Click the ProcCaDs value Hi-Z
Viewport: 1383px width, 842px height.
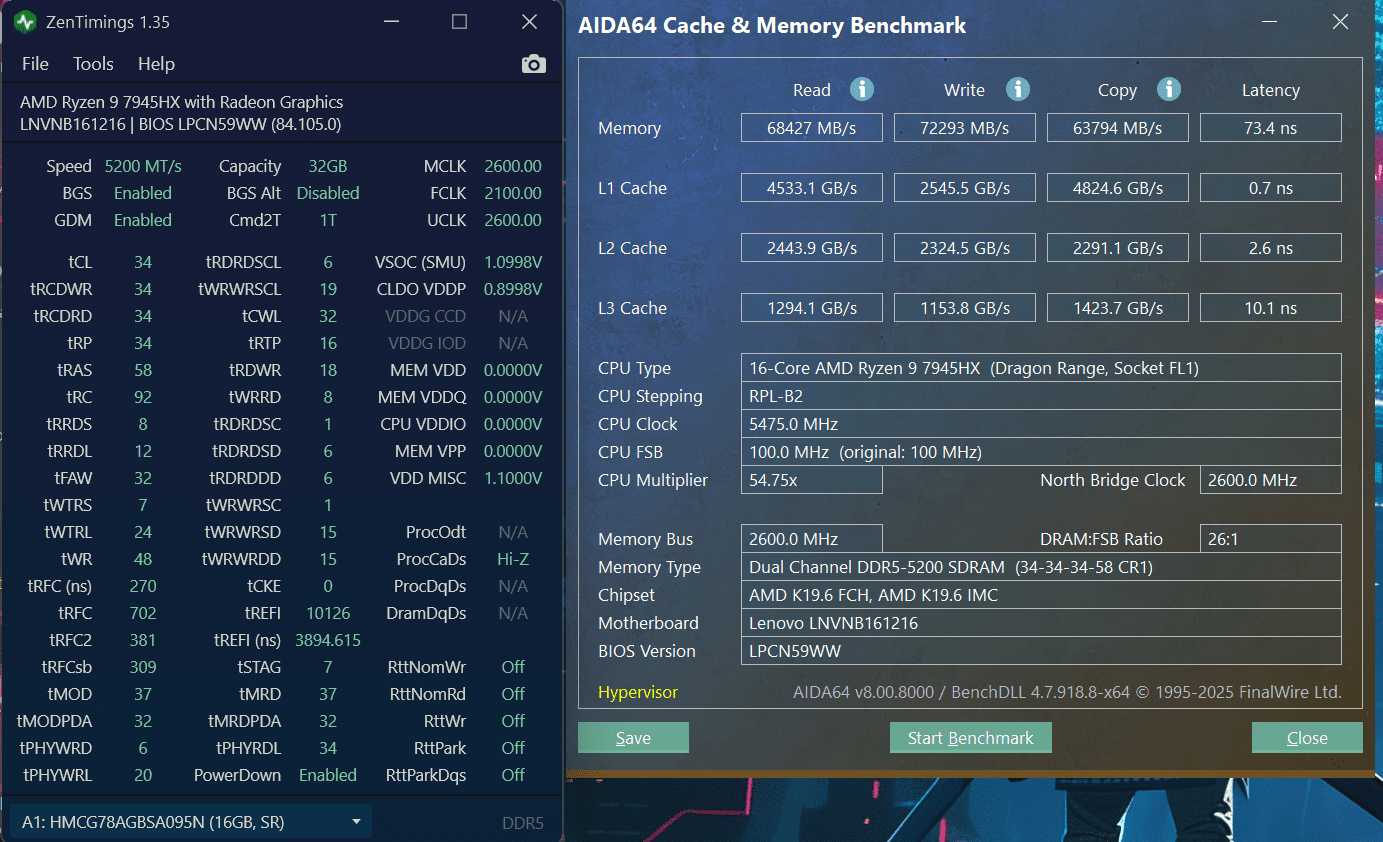513,559
